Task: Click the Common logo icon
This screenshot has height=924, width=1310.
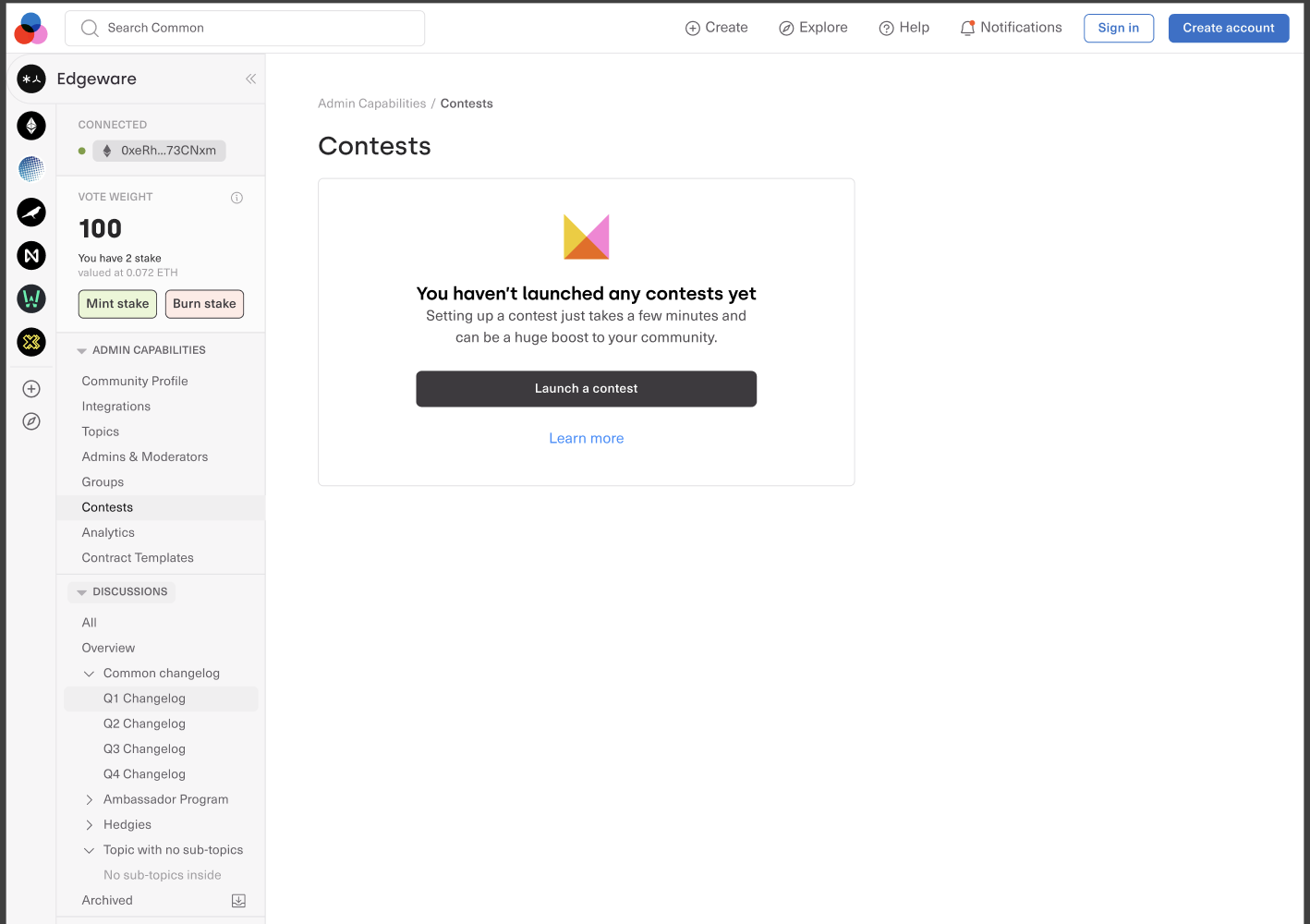Action: (30, 29)
